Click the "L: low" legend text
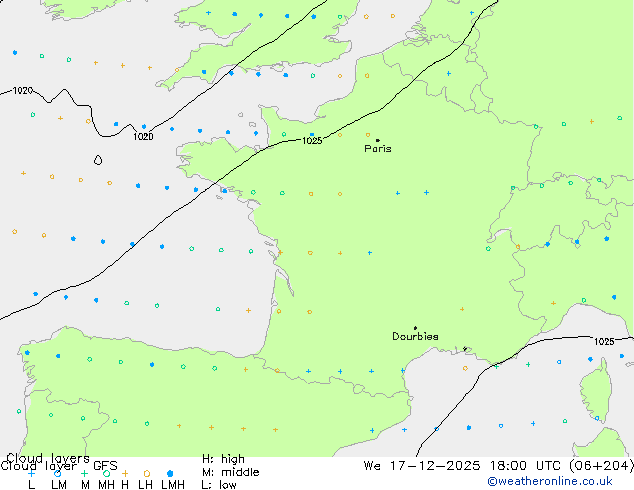634x490 pixels. (219, 485)
